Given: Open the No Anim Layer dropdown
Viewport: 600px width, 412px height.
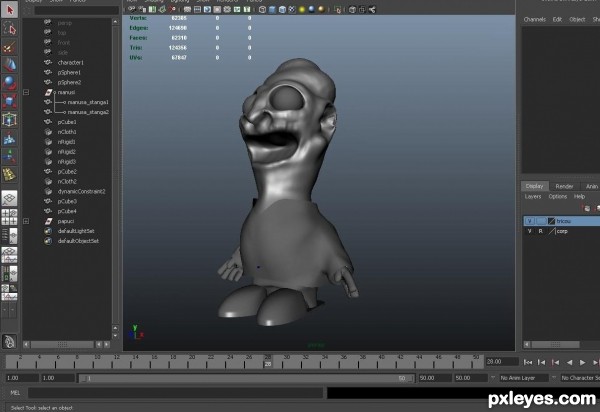Looking at the screenshot, I should [x=524, y=378].
